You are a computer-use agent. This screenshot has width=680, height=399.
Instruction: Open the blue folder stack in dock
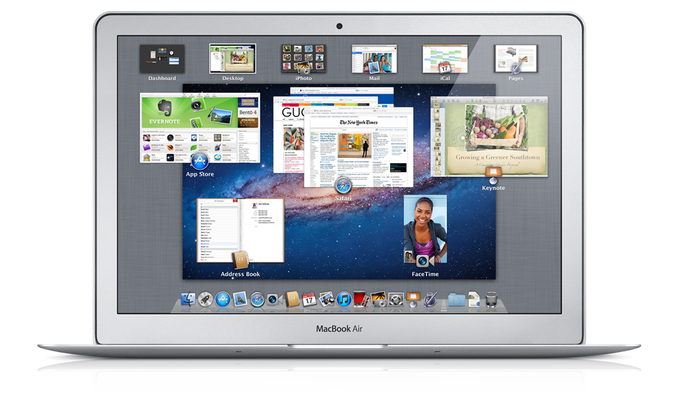point(456,299)
